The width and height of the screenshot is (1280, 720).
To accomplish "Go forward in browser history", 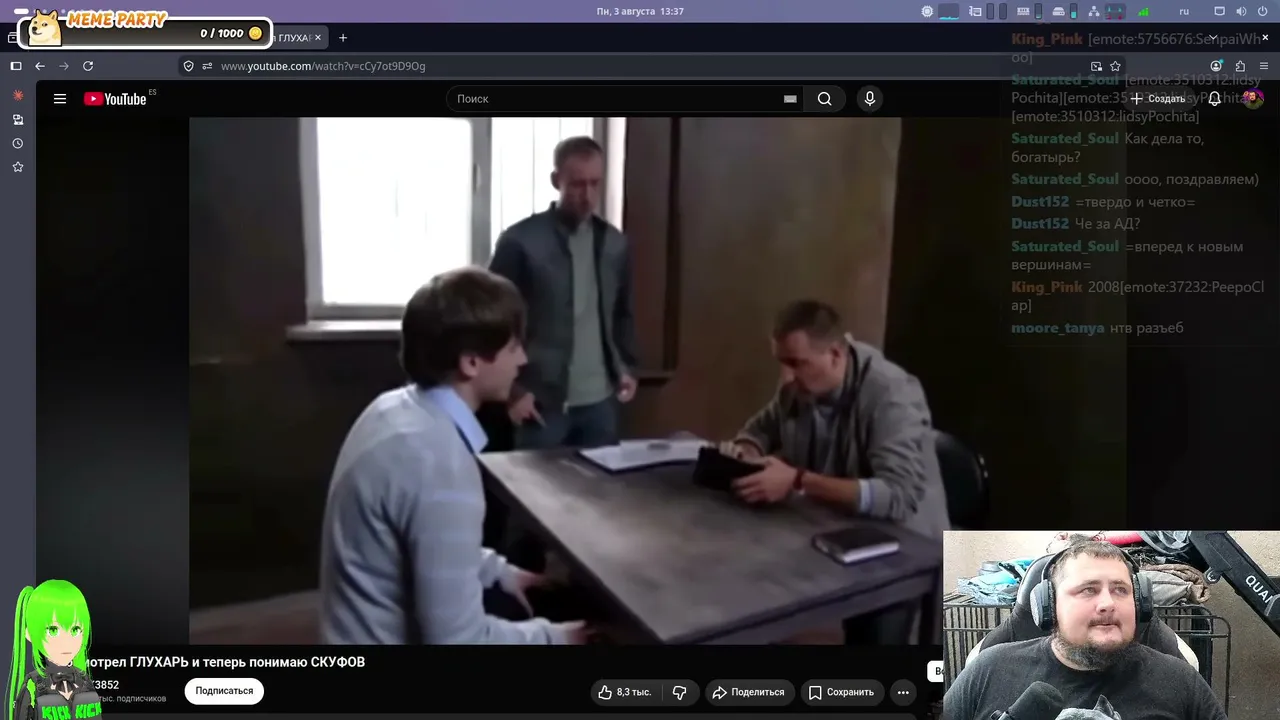I will pyautogui.click(x=64, y=66).
